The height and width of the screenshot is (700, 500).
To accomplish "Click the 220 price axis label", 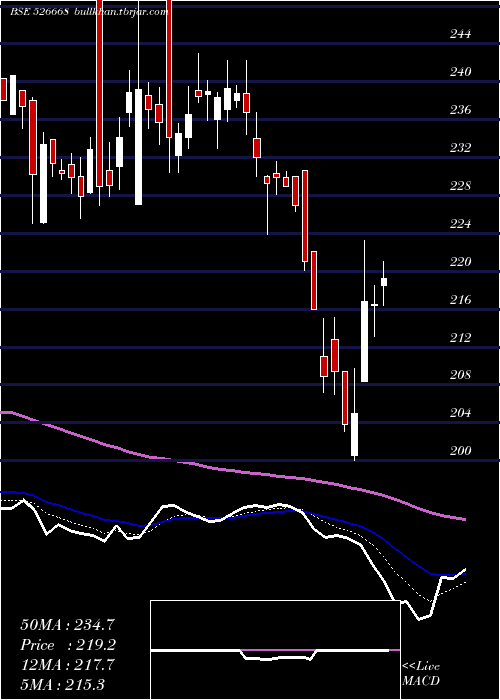I will 458,262.
